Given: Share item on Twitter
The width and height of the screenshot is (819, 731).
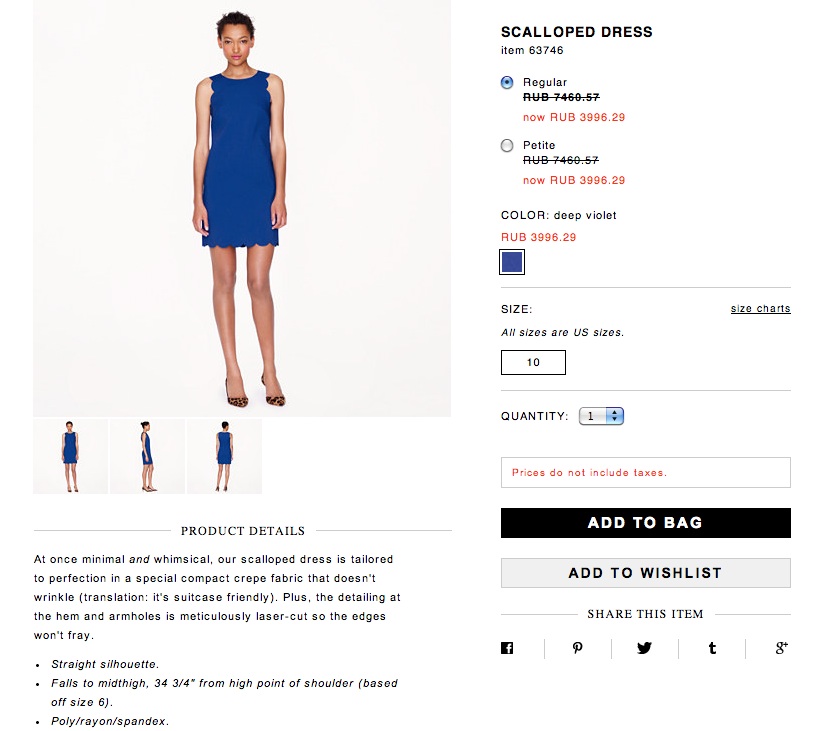Looking at the screenshot, I should point(644,648).
